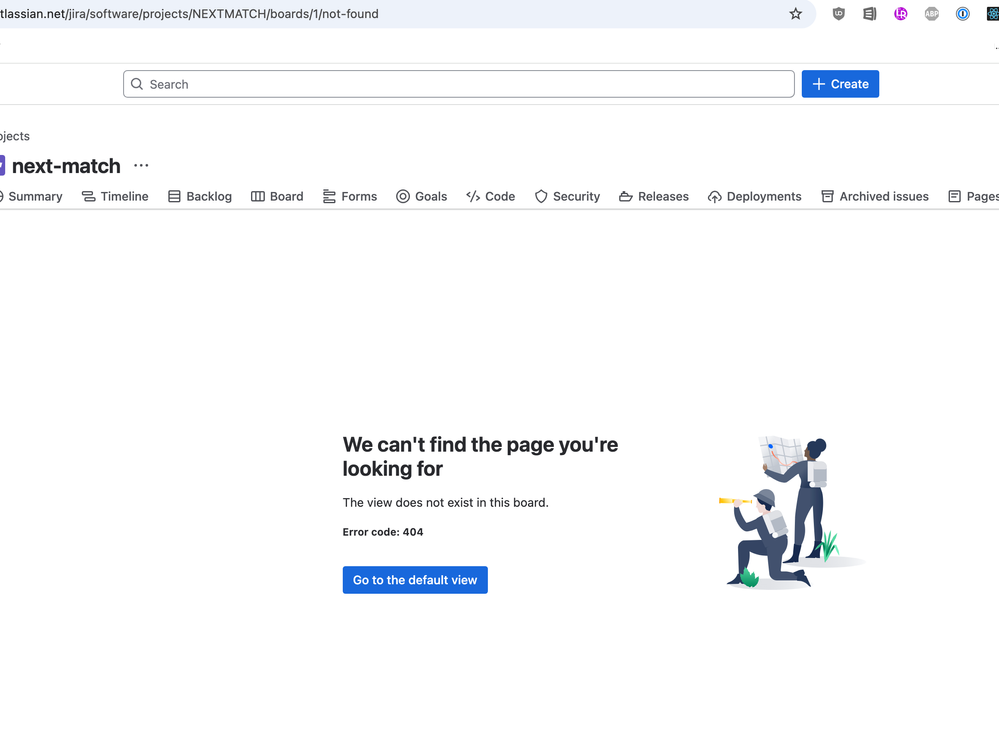999x750 pixels.
Task: Switch to the Deployments tab
Action: [x=755, y=196]
